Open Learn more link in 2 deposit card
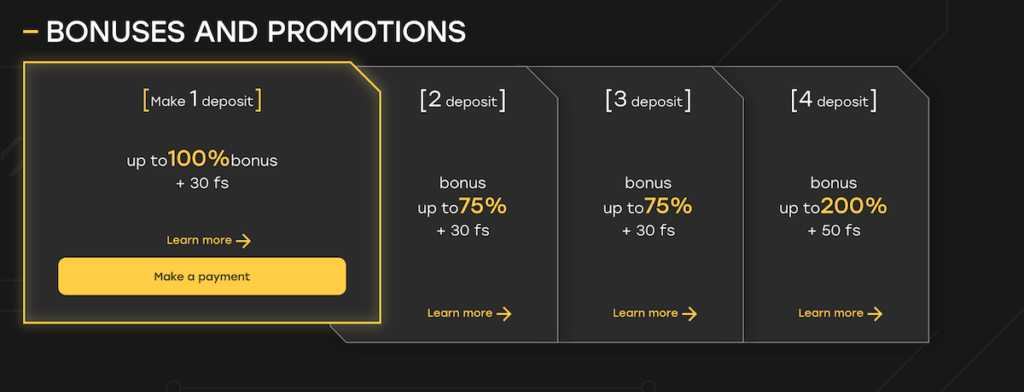 (x=470, y=314)
